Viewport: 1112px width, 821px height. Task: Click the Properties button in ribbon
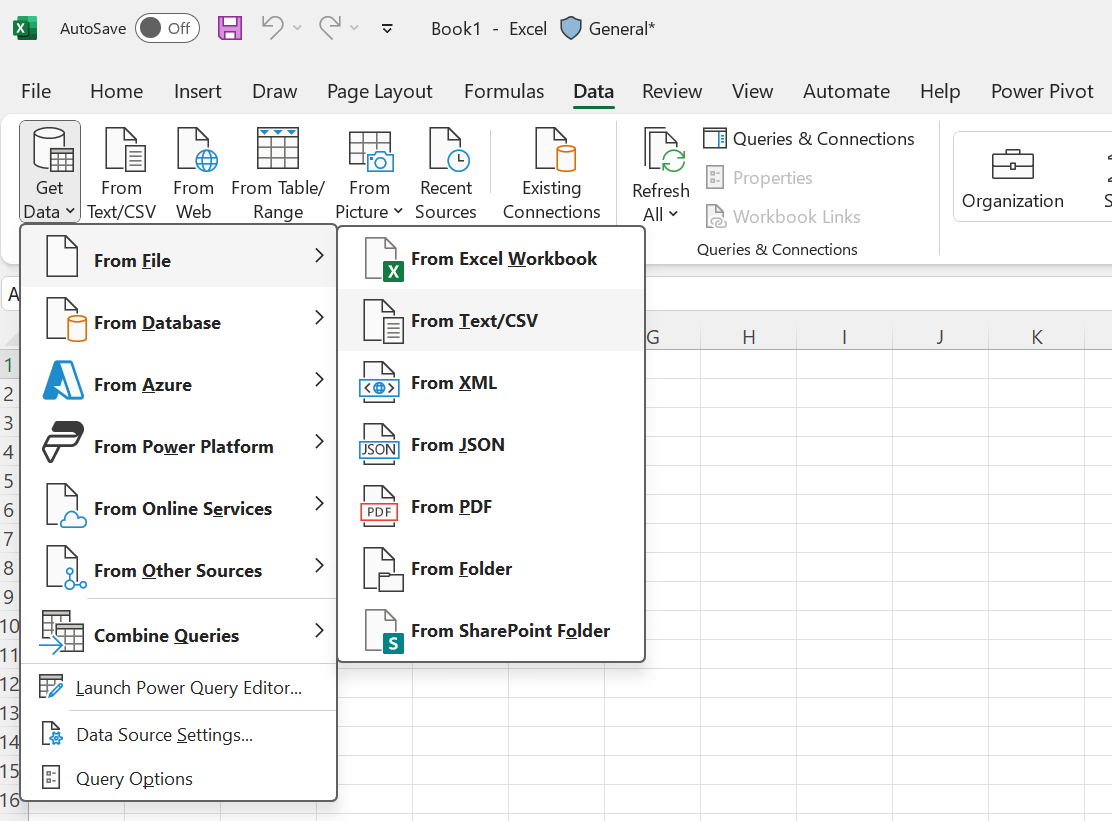pos(759,177)
